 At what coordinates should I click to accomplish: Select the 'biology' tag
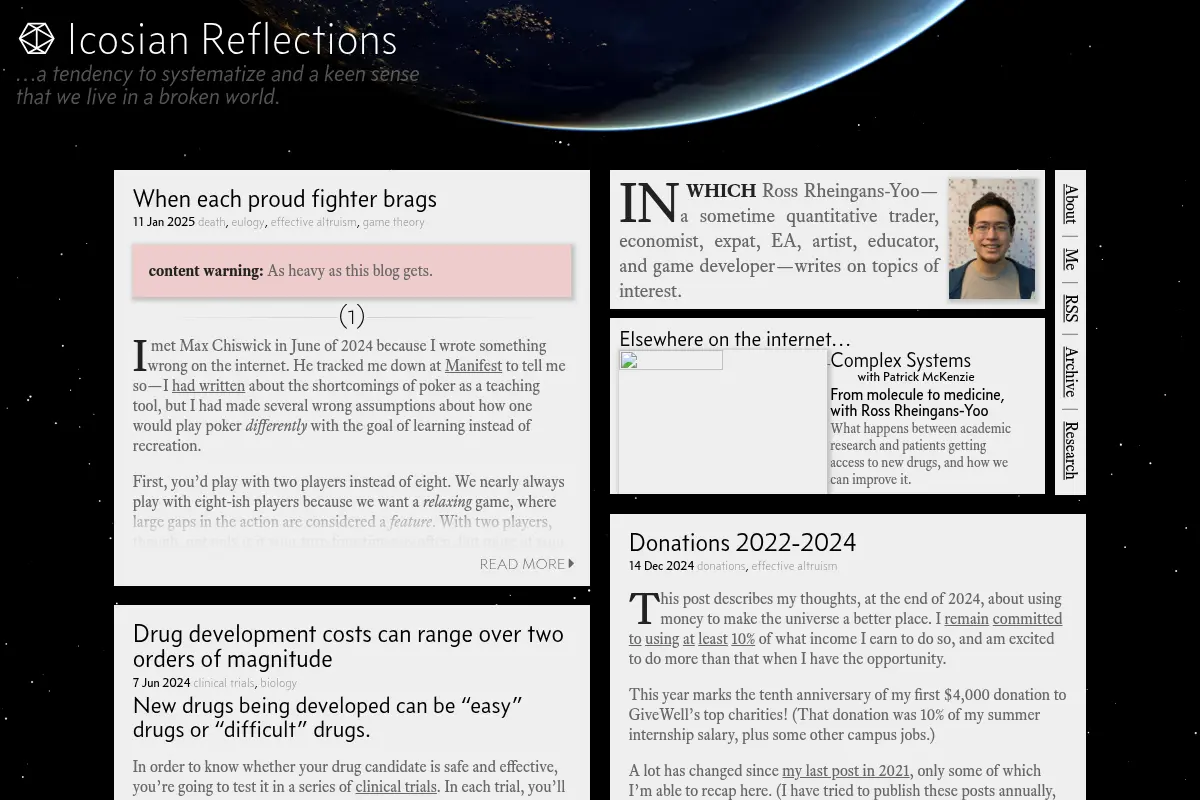point(278,683)
